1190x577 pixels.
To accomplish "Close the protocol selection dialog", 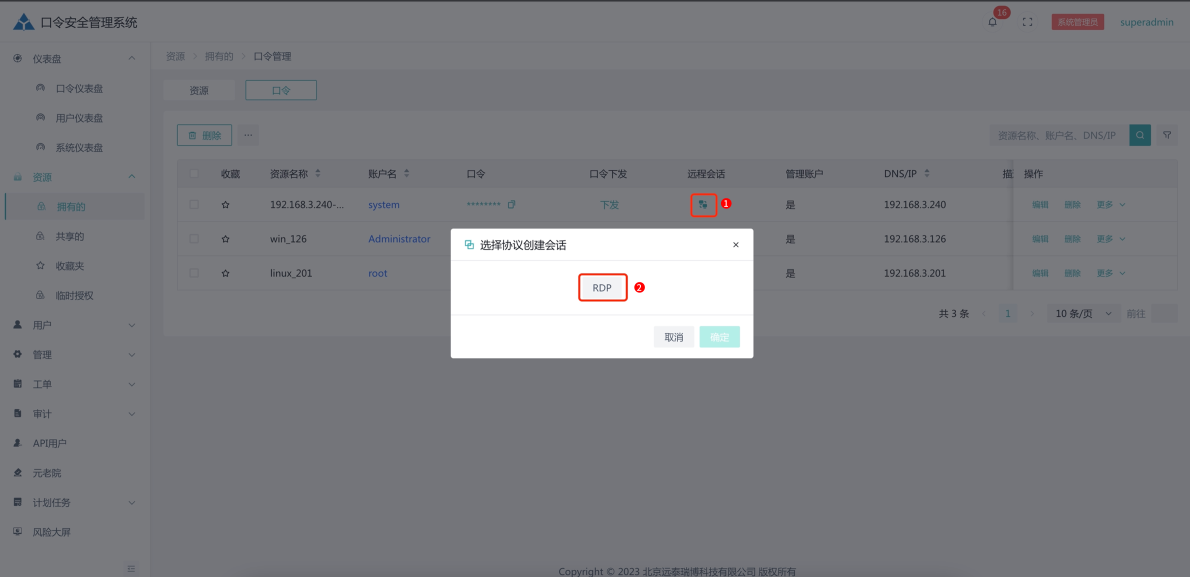I will (x=735, y=245).
